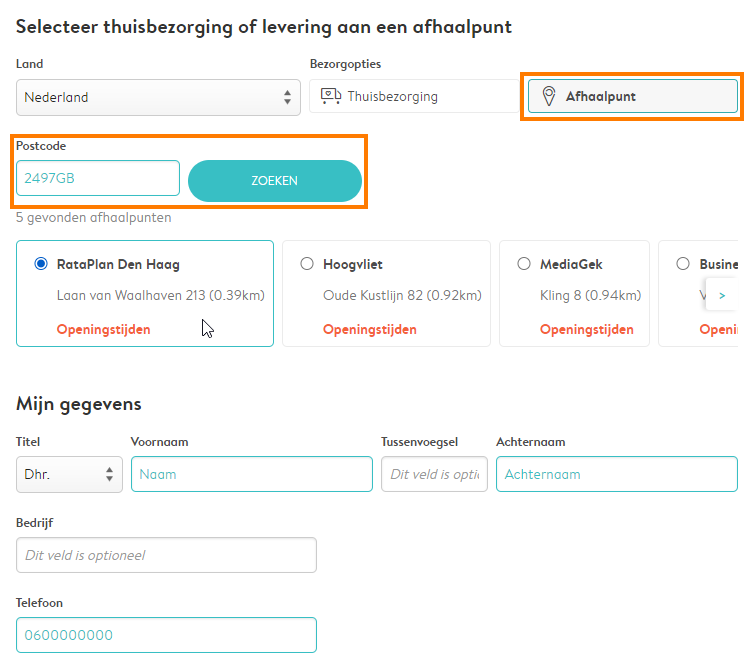Open Openingstijden for RataPlan Den Haag
This screenshot has width=756, height=667.
pos(104,329)
